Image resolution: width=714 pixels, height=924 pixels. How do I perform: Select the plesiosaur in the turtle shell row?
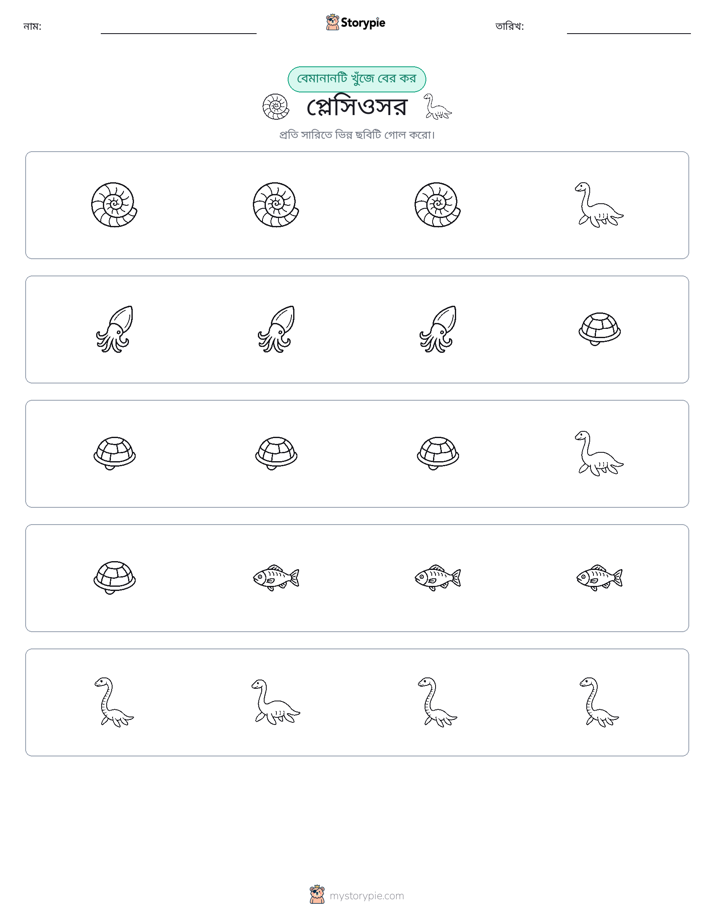(599, 454)
